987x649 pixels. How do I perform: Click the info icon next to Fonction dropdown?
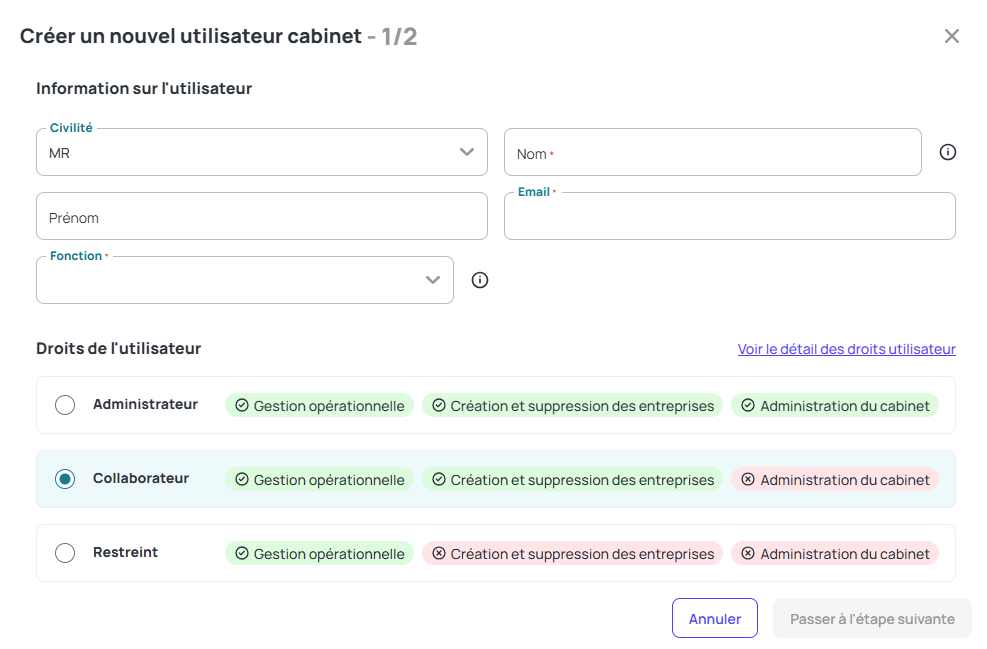pyautogui.click(x=480, y=280)
